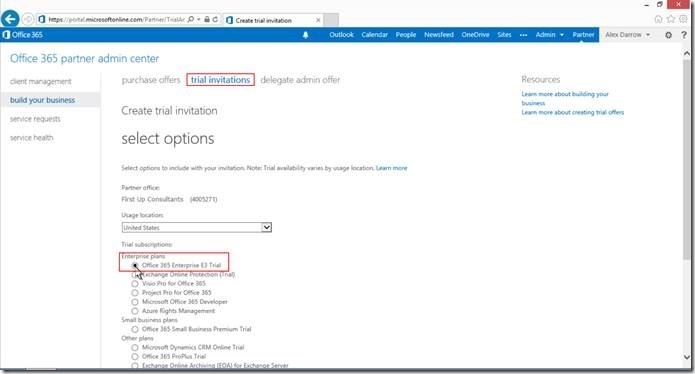
Task: Click the page scrollbar down arrow
Action: 687,357
